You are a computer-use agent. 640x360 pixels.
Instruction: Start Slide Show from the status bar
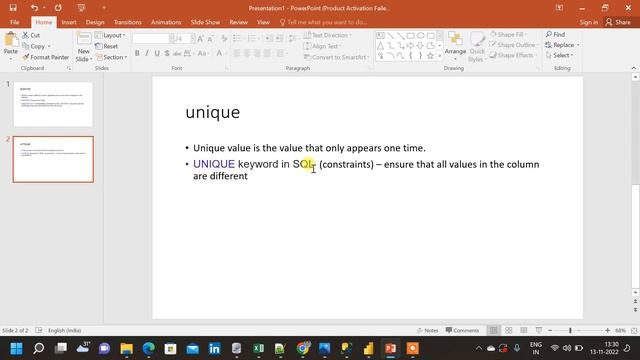click(x=539, y=330)
